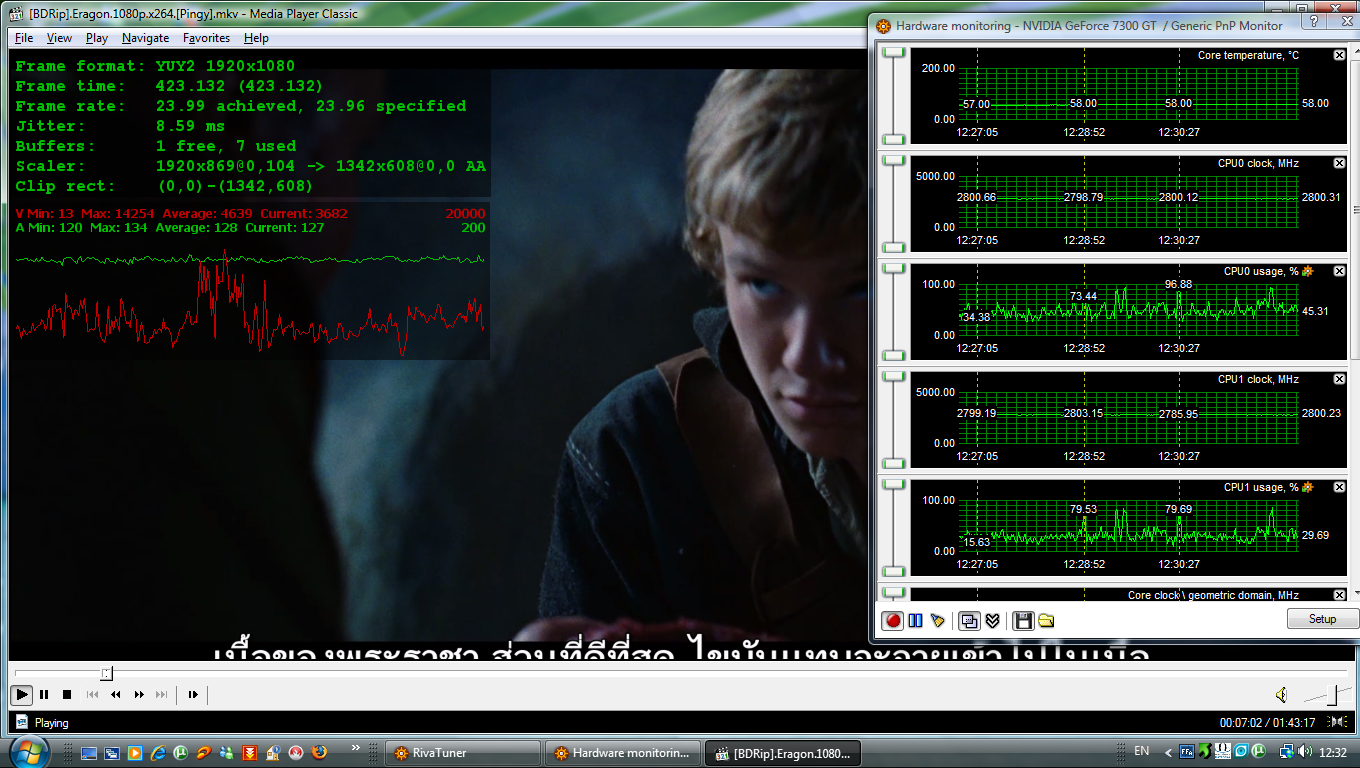1360x768 pixels.
Task: Click the CPU1 usage plugin gear icon
Action: point(1307,487)
